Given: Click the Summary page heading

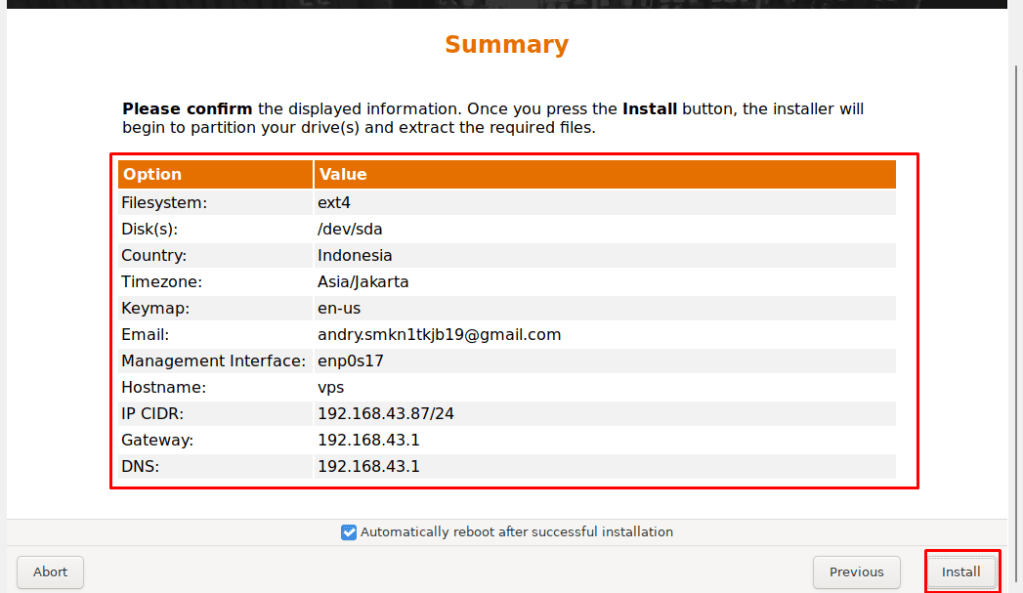Looking at the screenshot, I should click(x=506, y=45).
